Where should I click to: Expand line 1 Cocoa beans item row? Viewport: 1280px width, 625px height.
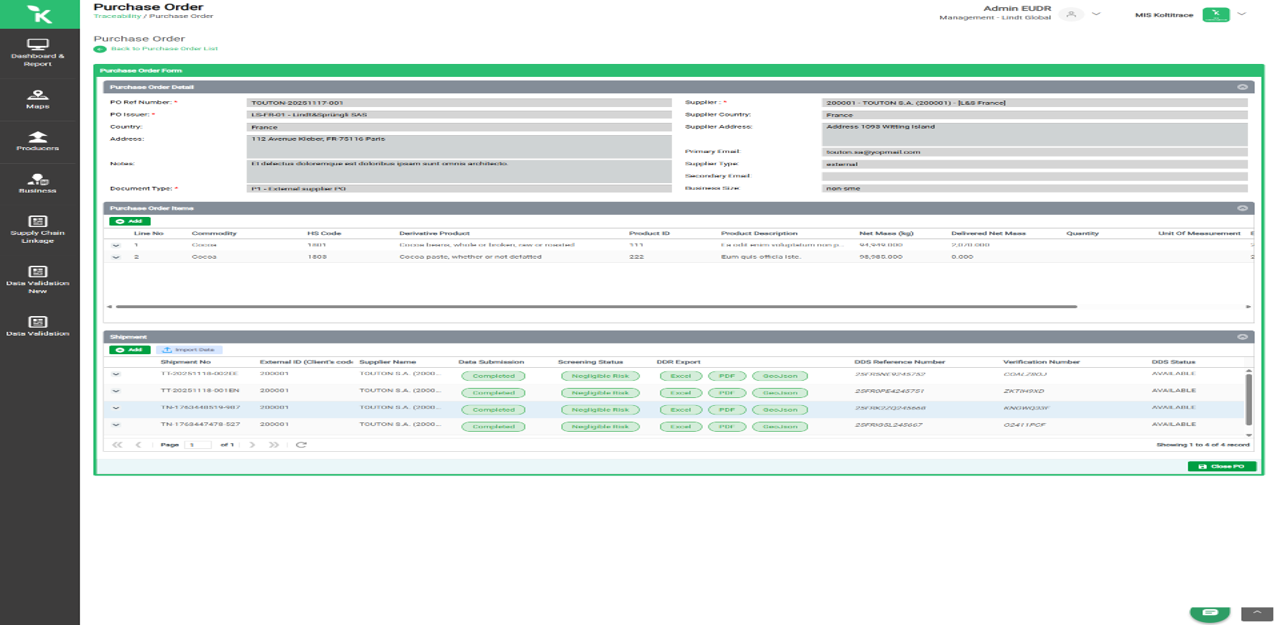[x=116, y=244]
